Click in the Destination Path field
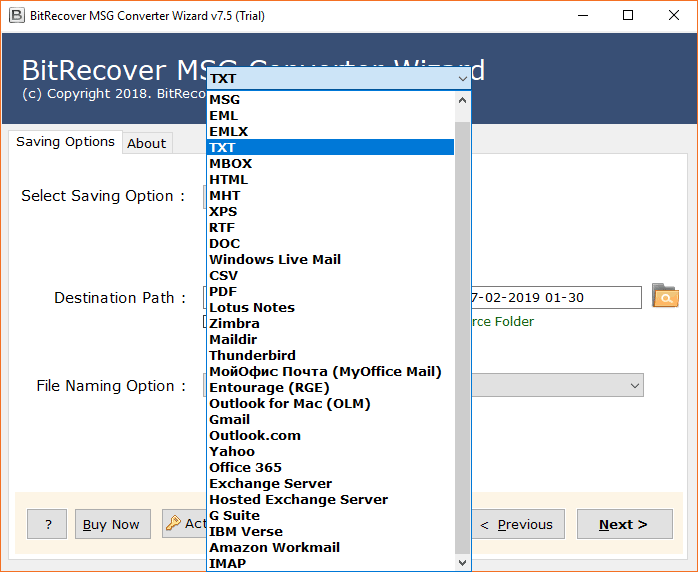This screenshot has width=698, height=572. tap(556, 297)
